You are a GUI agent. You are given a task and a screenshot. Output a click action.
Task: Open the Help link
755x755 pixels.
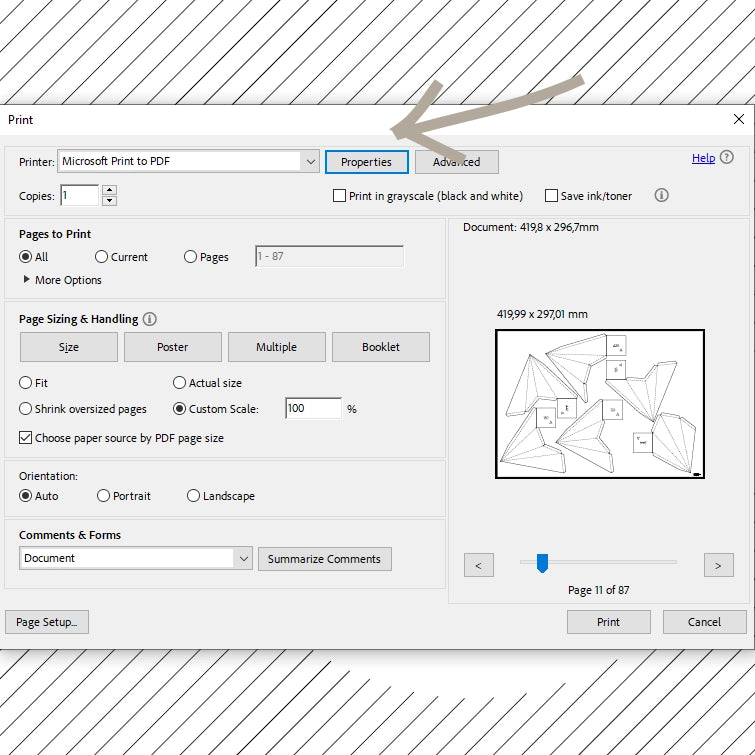click(x=703, y=158)
